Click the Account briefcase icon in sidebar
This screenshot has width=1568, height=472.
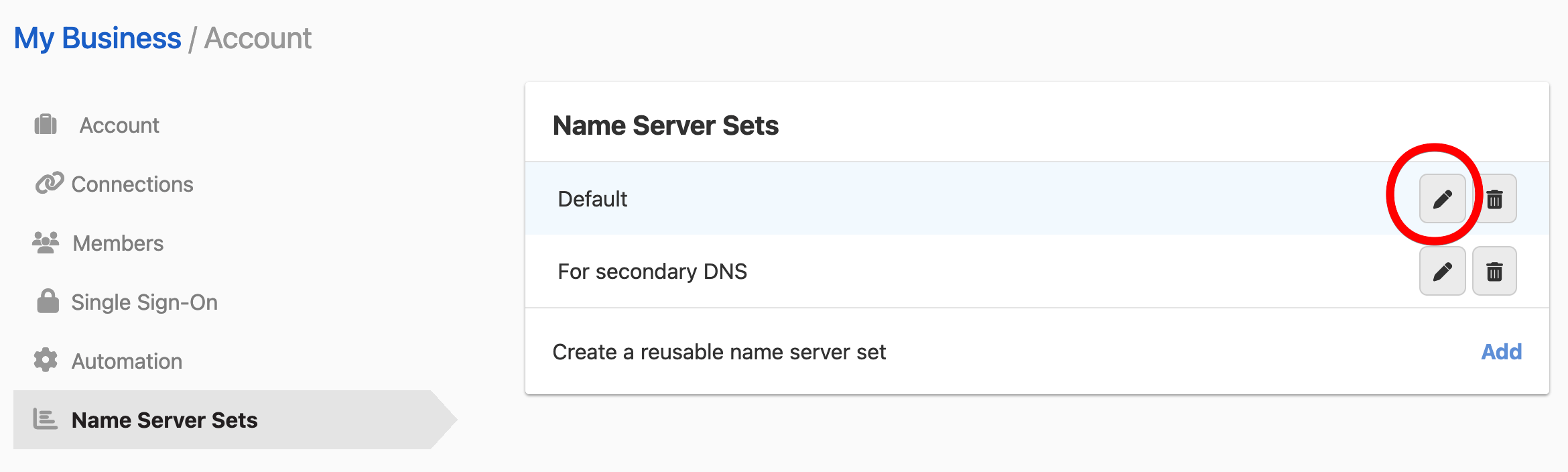46,125
